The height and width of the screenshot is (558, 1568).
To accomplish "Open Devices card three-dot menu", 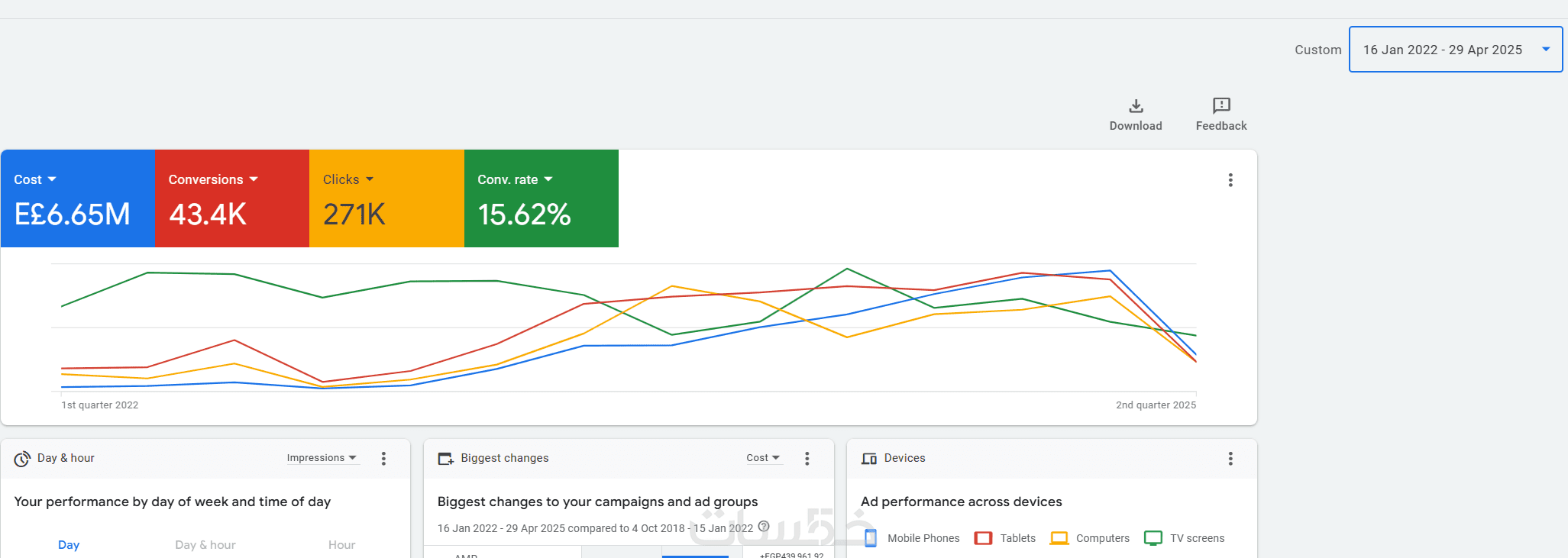I will [1230, 459].
